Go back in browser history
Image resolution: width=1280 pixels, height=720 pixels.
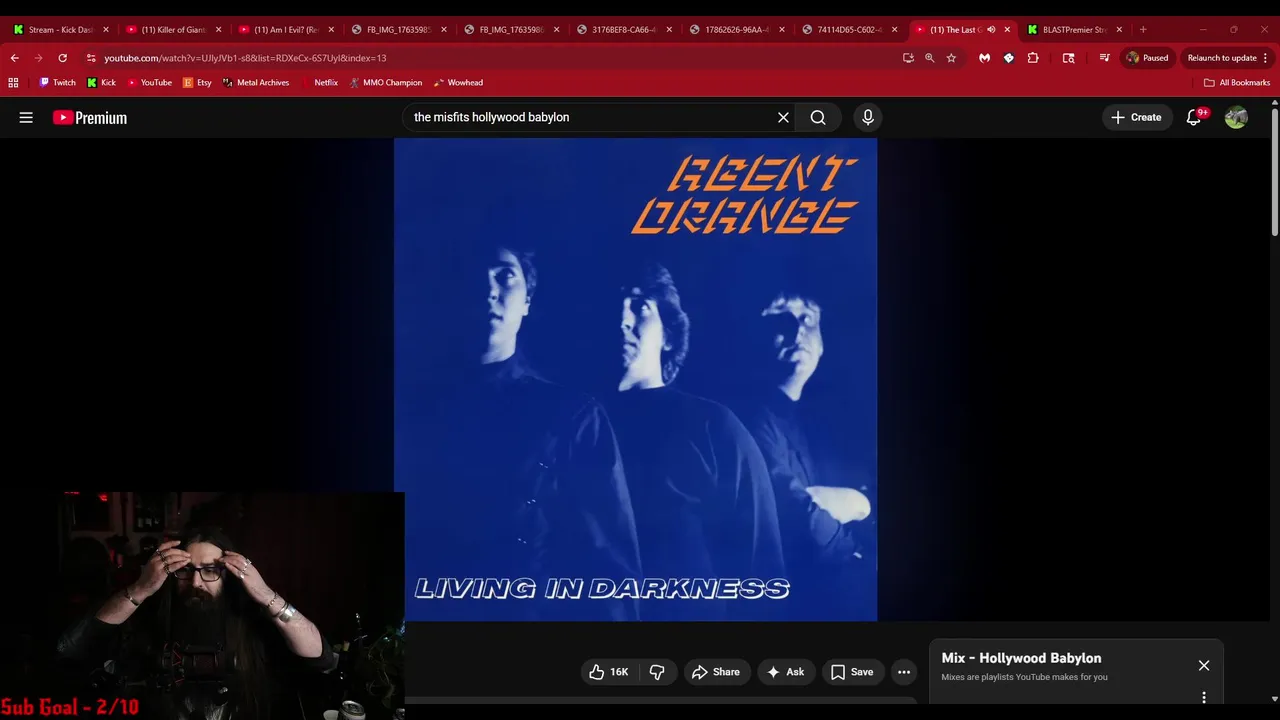(14, 58)
